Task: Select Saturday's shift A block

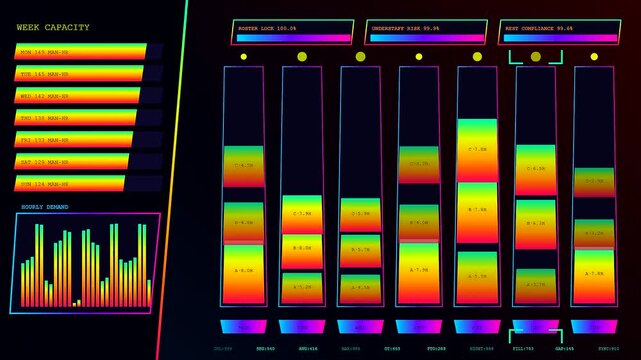Action: tap(536, 286)
